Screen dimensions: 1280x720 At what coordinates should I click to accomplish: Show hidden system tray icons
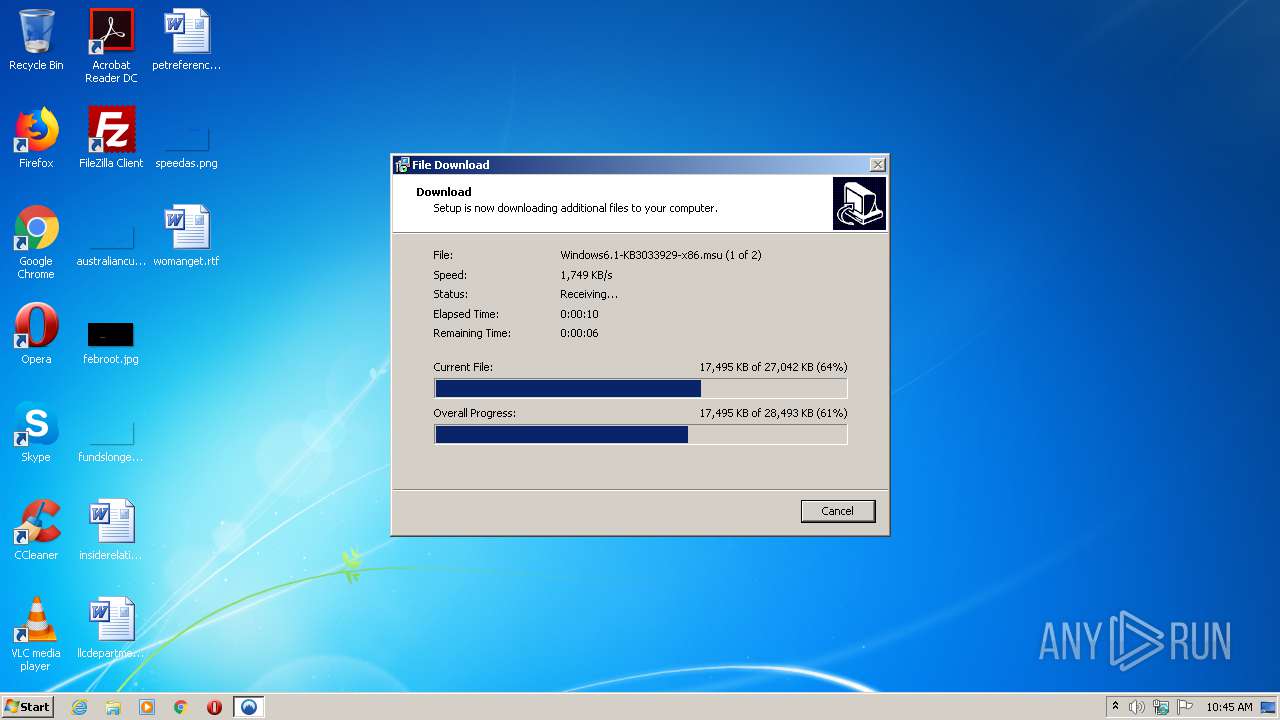[1115, 707]
